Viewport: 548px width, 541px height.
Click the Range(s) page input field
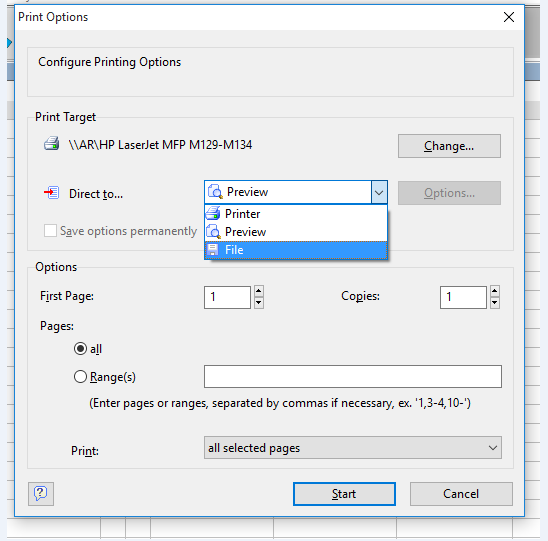(x=353, y=376)
